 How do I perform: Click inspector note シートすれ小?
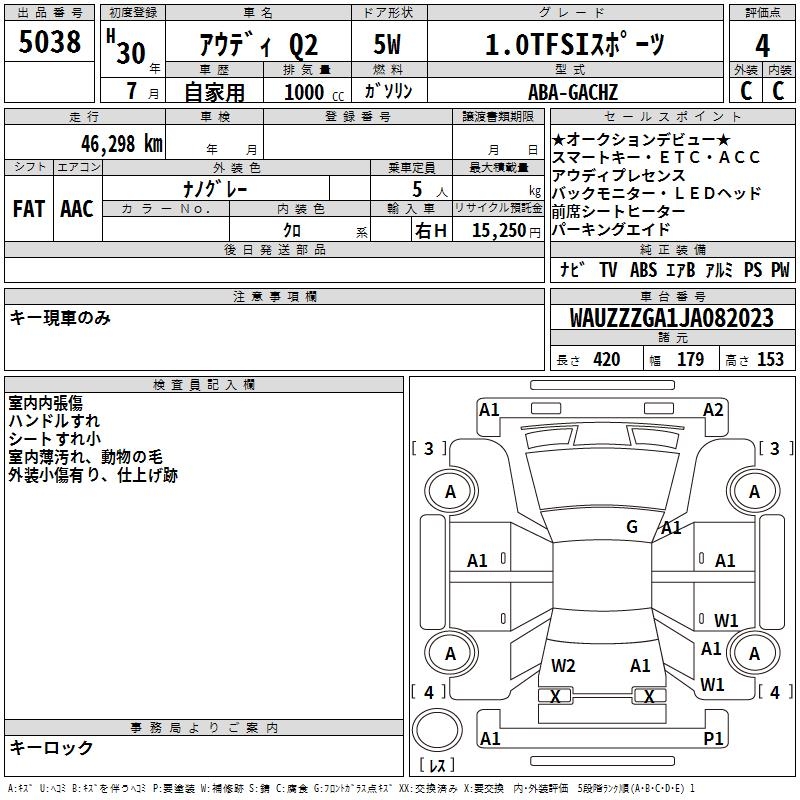click(55, 438)
